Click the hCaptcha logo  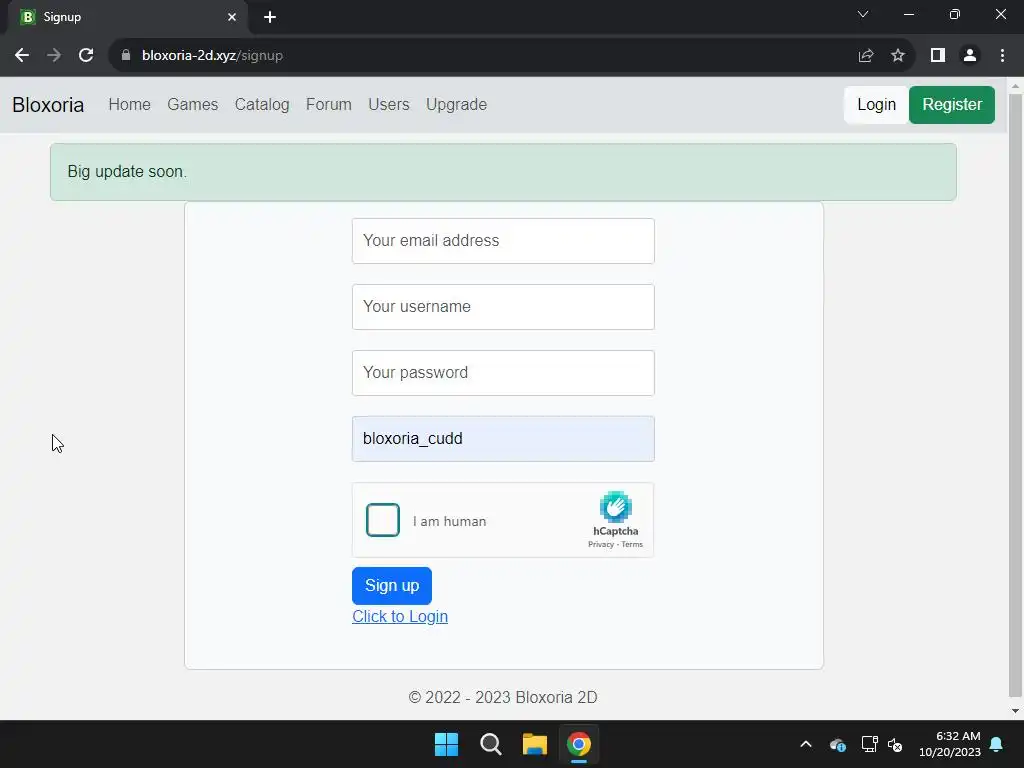click(615, 507)
